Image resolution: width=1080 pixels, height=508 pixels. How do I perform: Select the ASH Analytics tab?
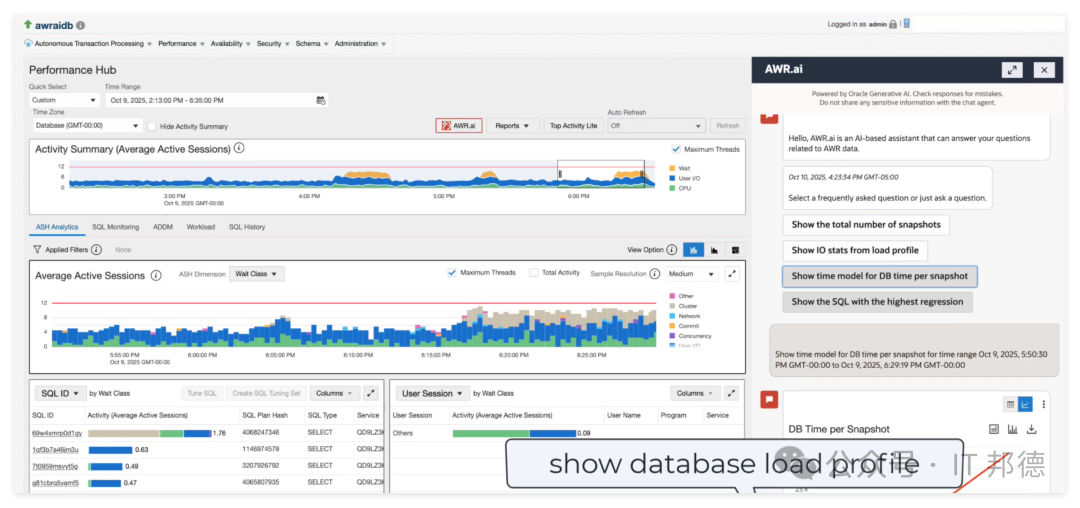tap(56, 226)
